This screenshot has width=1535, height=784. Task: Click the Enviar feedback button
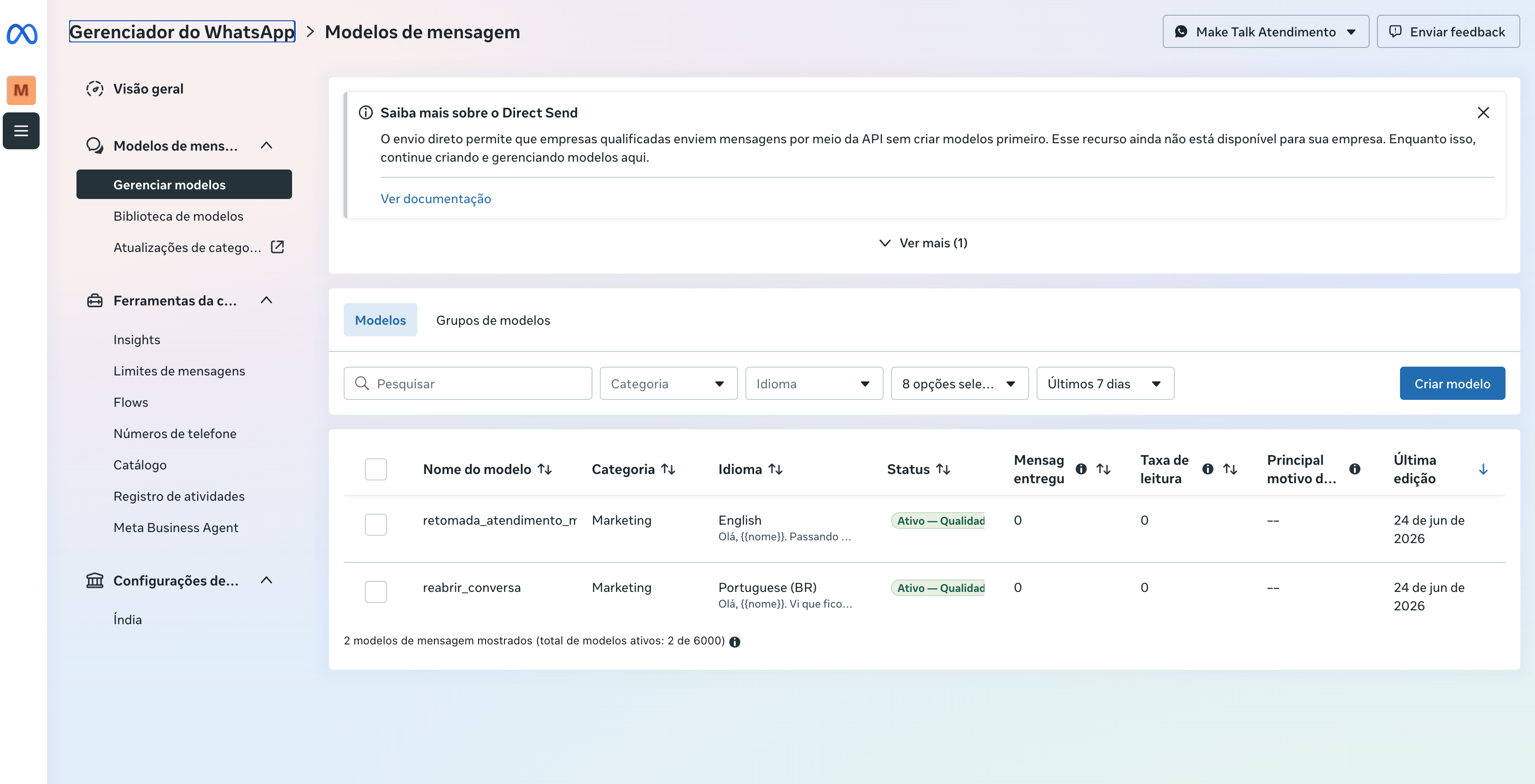[1448, 32]
